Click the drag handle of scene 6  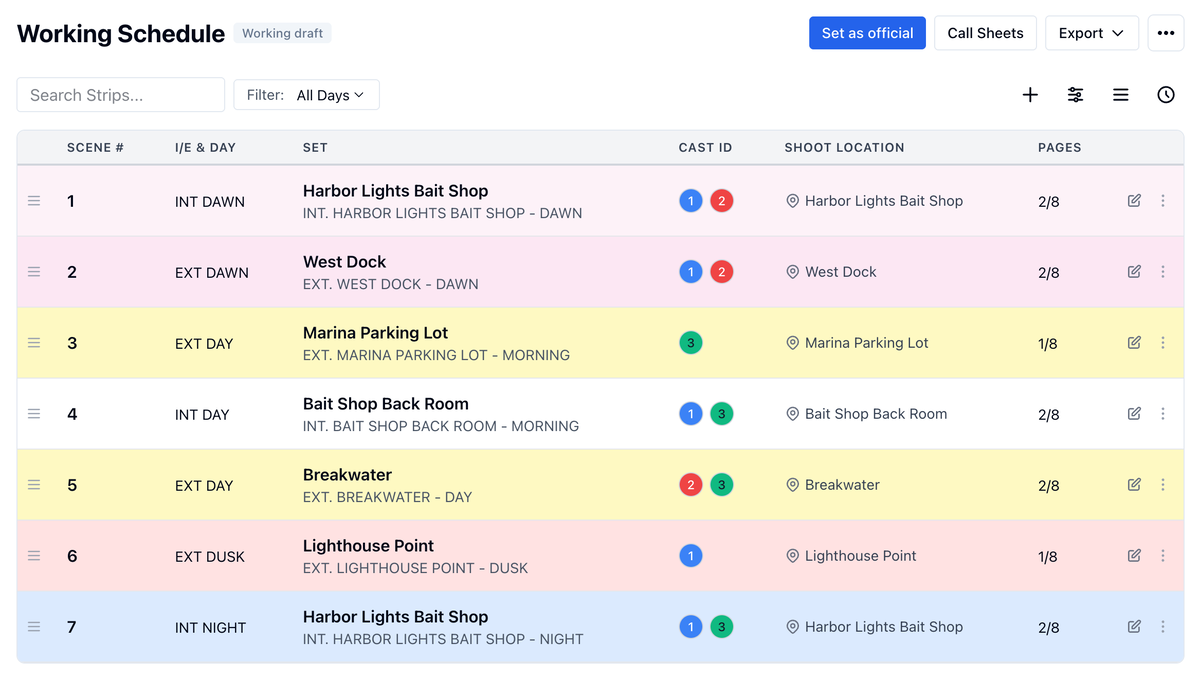pyautogui.click(x=34, y=556)
